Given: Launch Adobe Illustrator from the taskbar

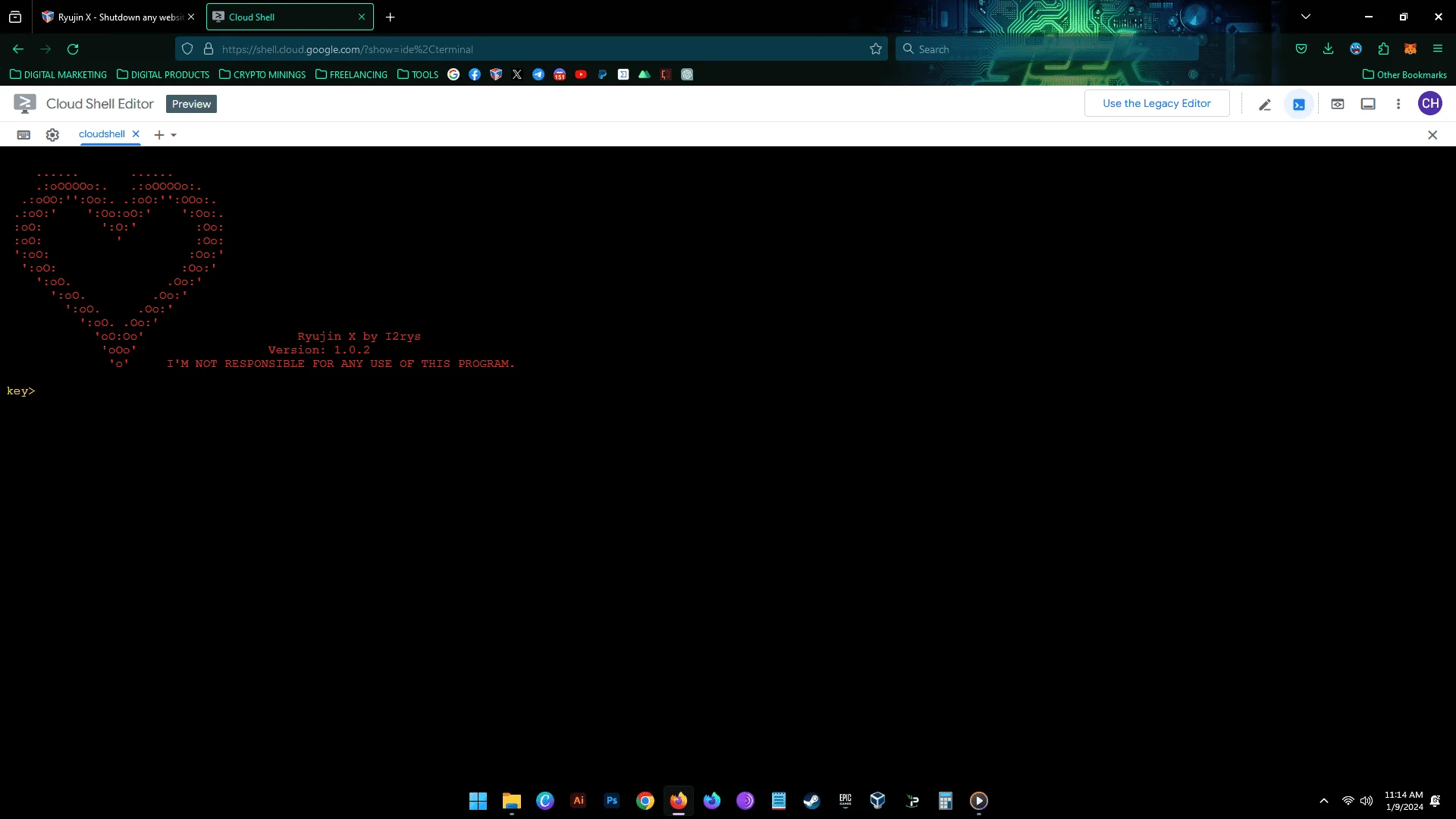Looking at the screenshot, I should coord(579,801).
